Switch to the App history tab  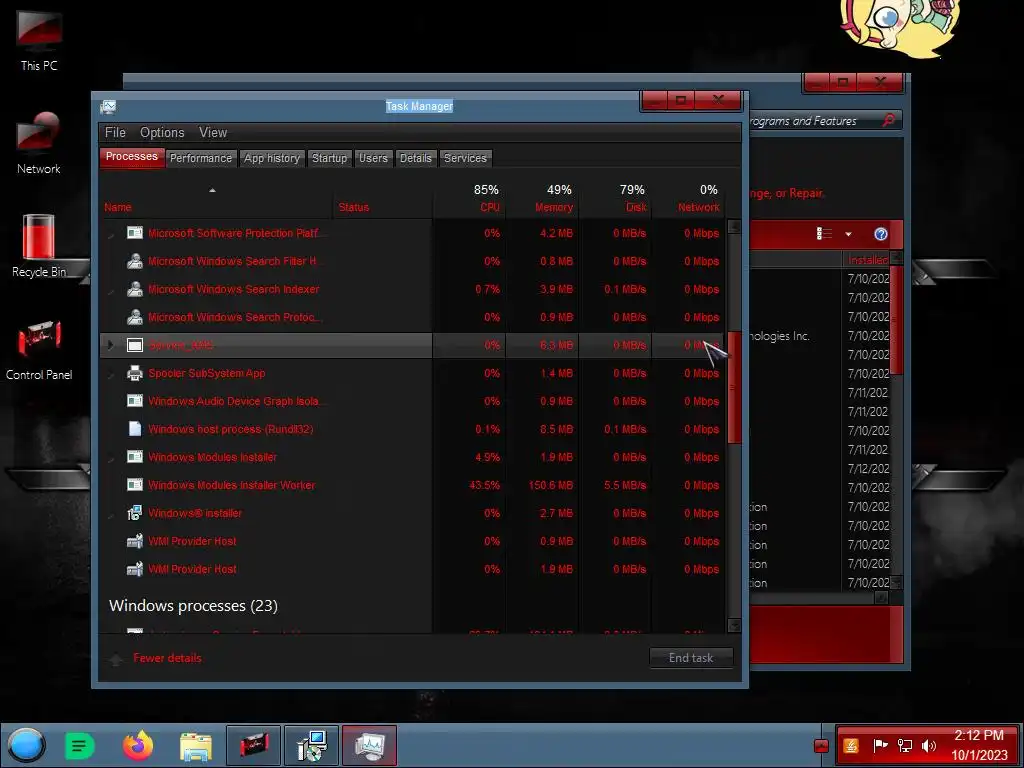pos(272,158)
